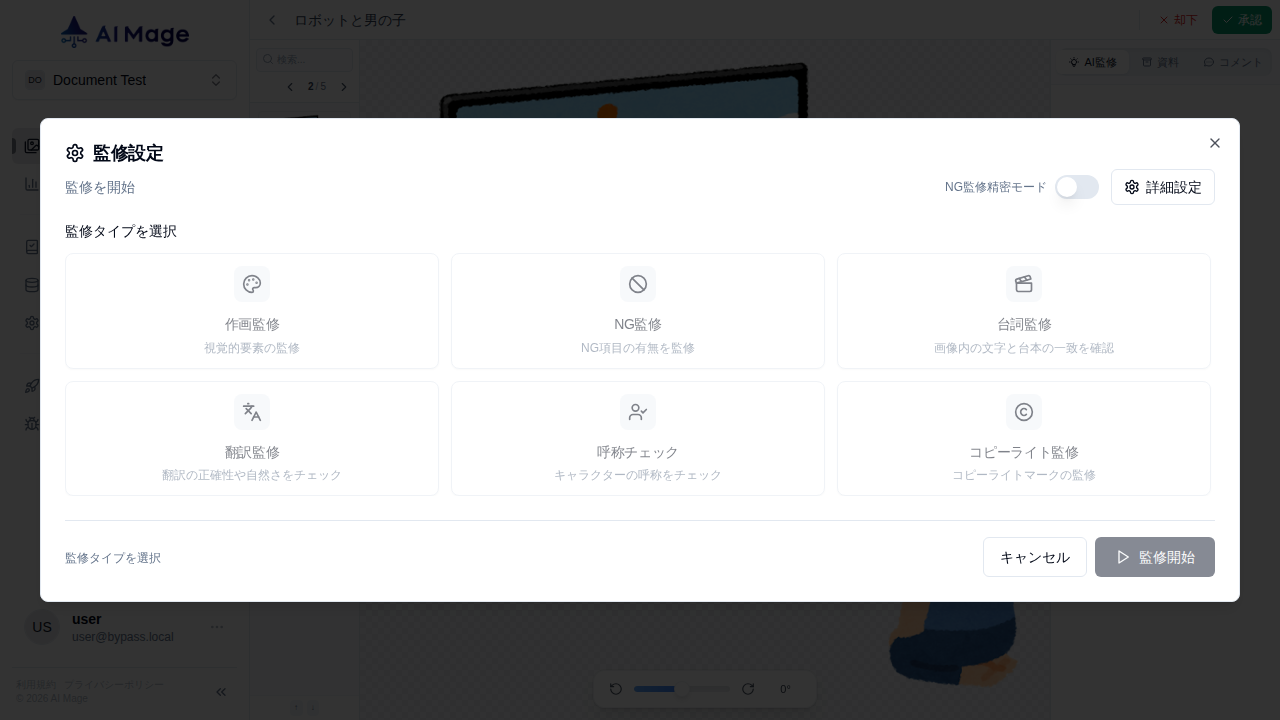Collapse the sidebar with the double chevron
The width and height of the screenshot is (1280, 720).
pyautogui.click(x=221, y=692)
